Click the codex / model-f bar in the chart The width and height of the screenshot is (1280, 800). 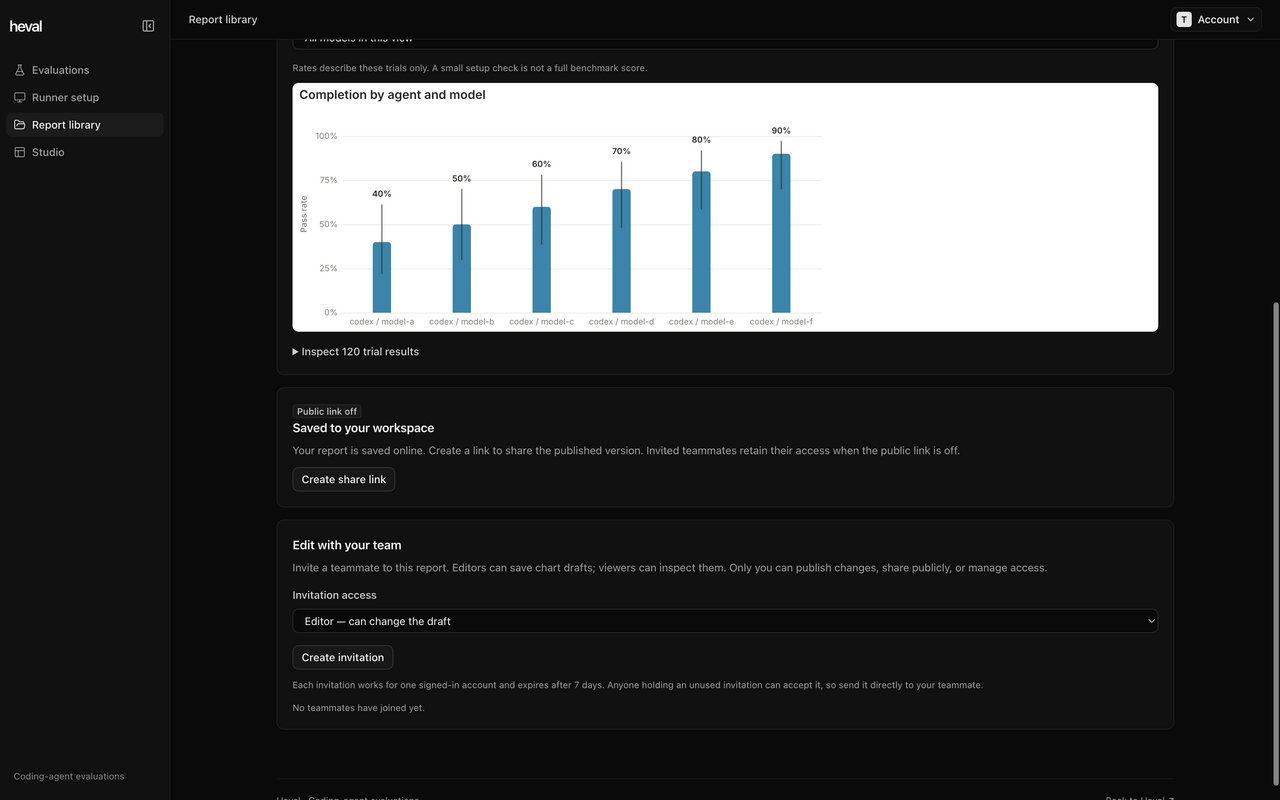click(781, 233)
